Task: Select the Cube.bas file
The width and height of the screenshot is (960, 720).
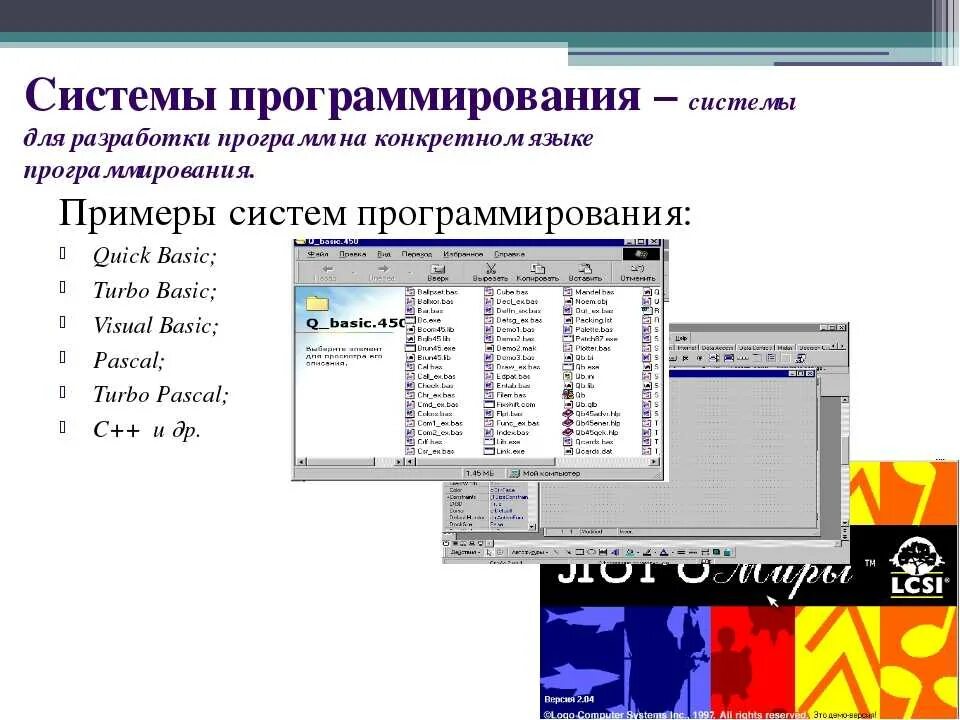Action: click(506, 292)
